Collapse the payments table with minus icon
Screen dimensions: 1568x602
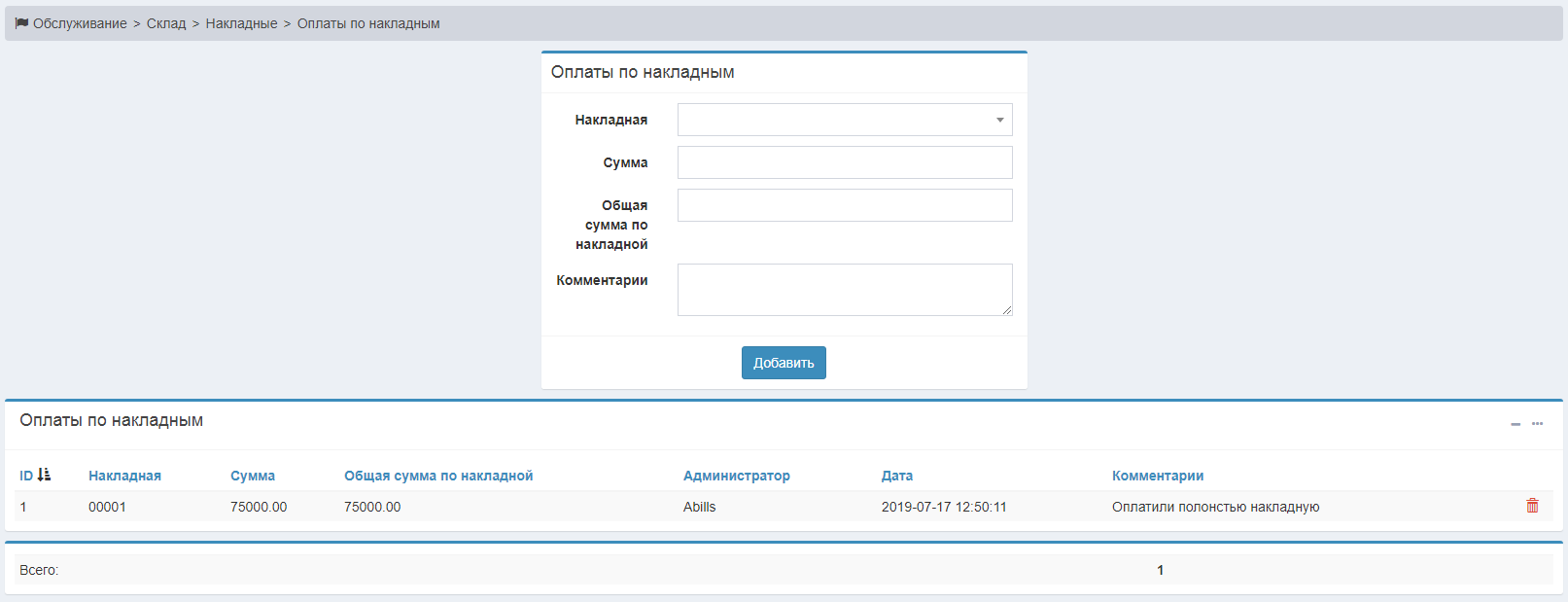pyautogui.click(x=1515, y=424)
